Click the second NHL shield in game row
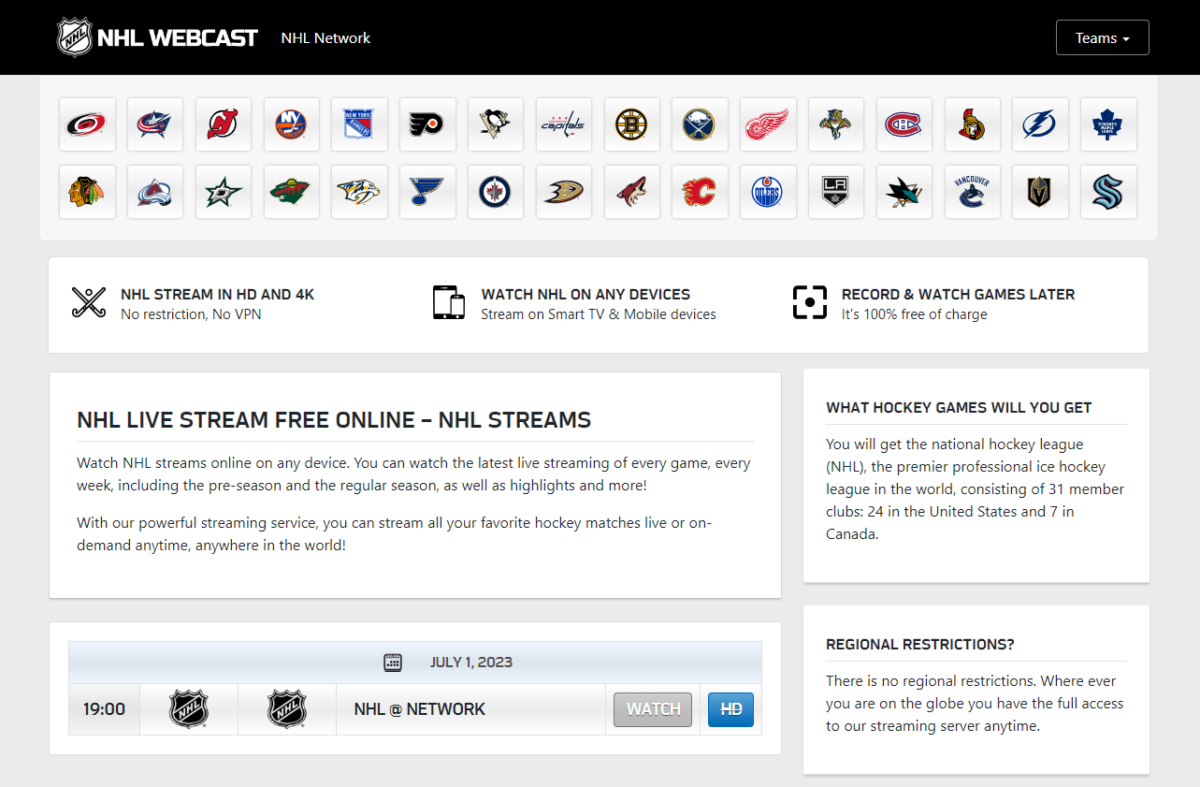 [287, 709]
